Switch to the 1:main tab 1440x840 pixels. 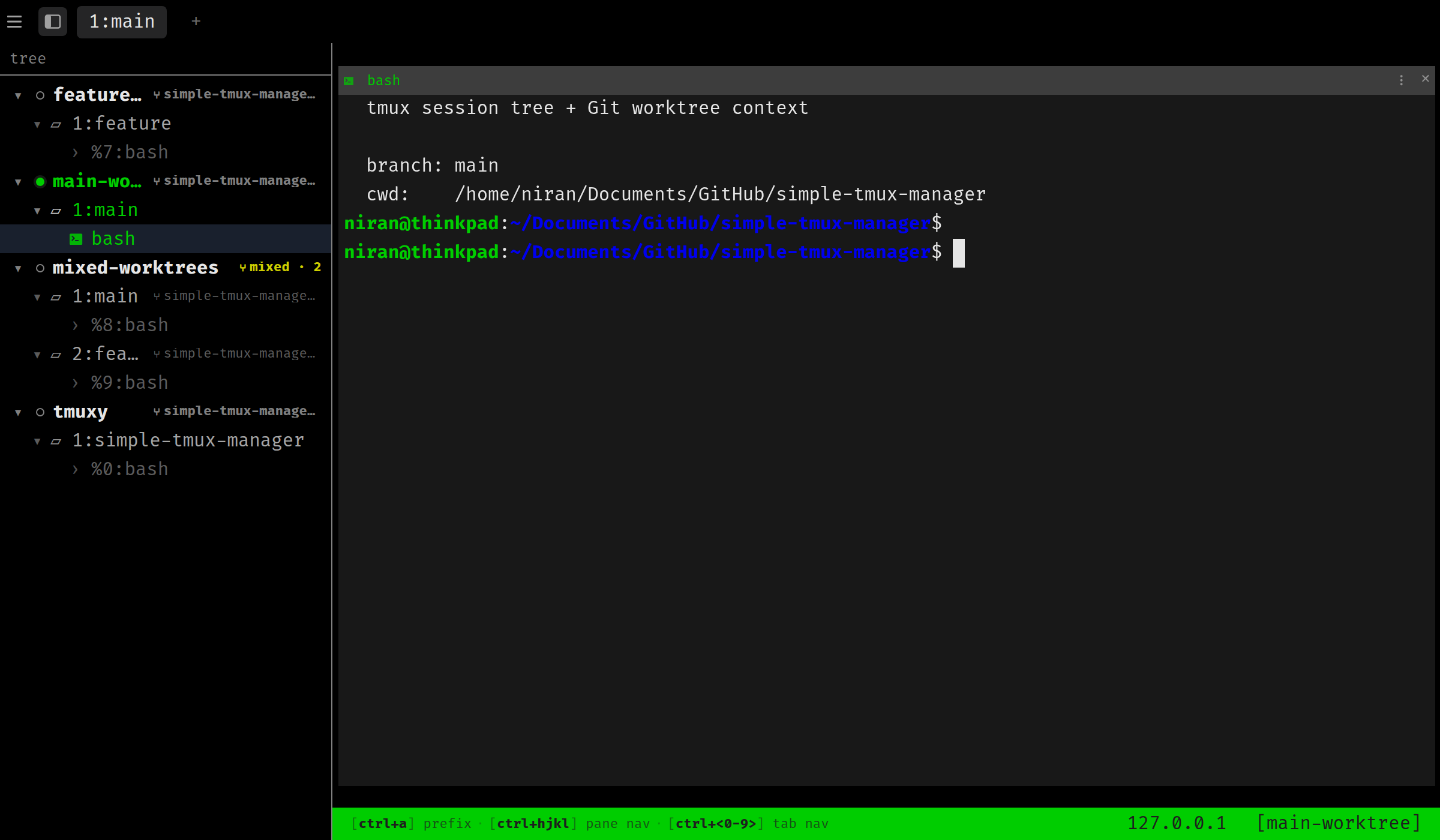pos(122,22)
